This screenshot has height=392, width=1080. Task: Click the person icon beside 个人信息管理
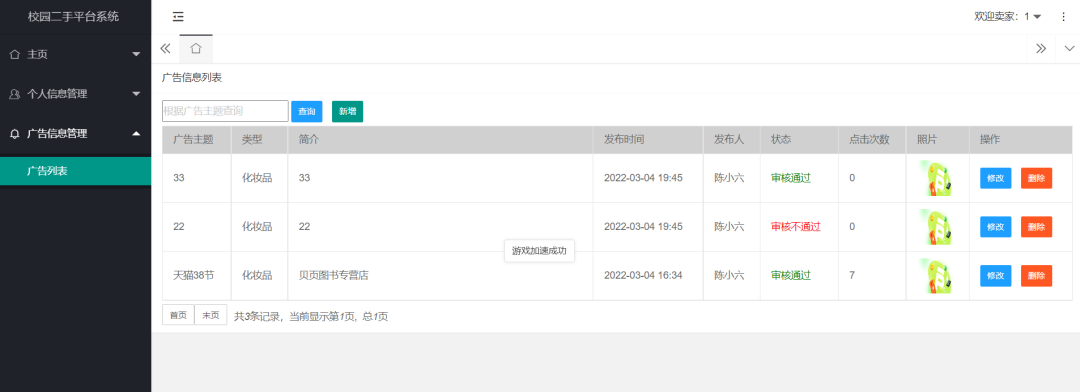(x=14, y=94)
